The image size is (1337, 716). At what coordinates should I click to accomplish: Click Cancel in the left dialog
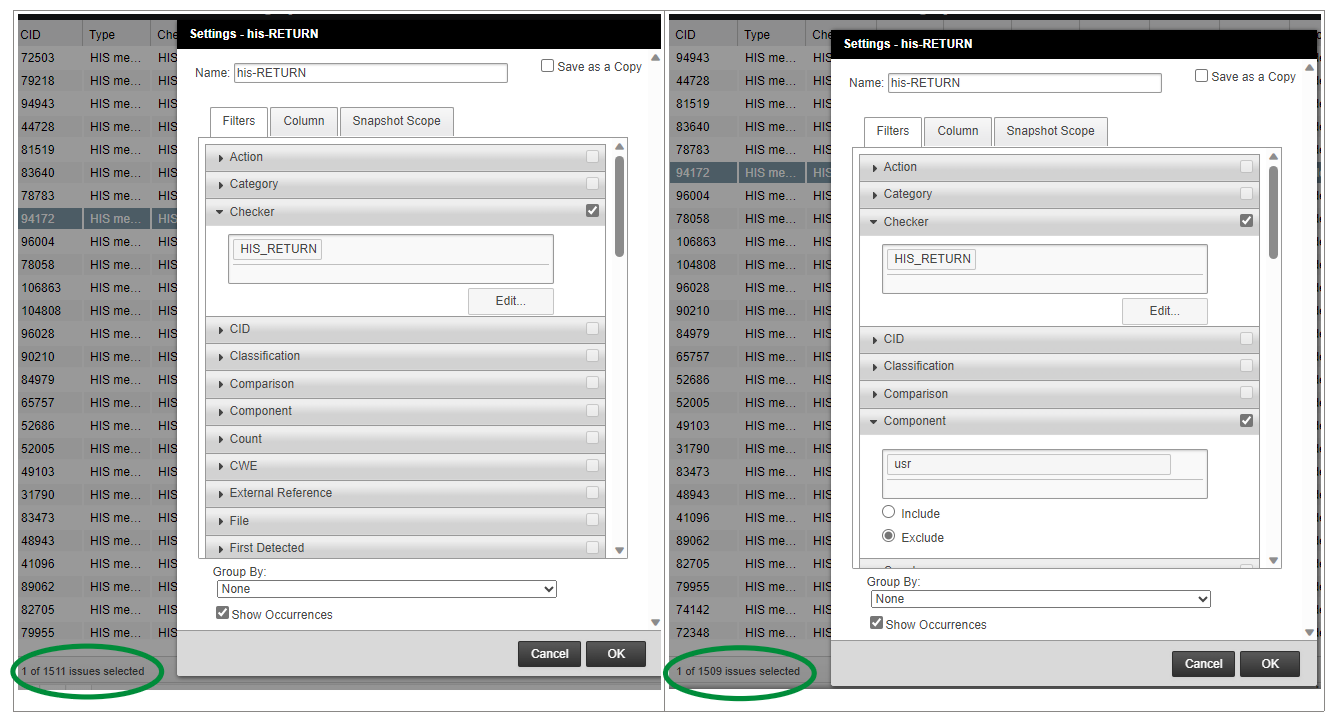[550, 654]
